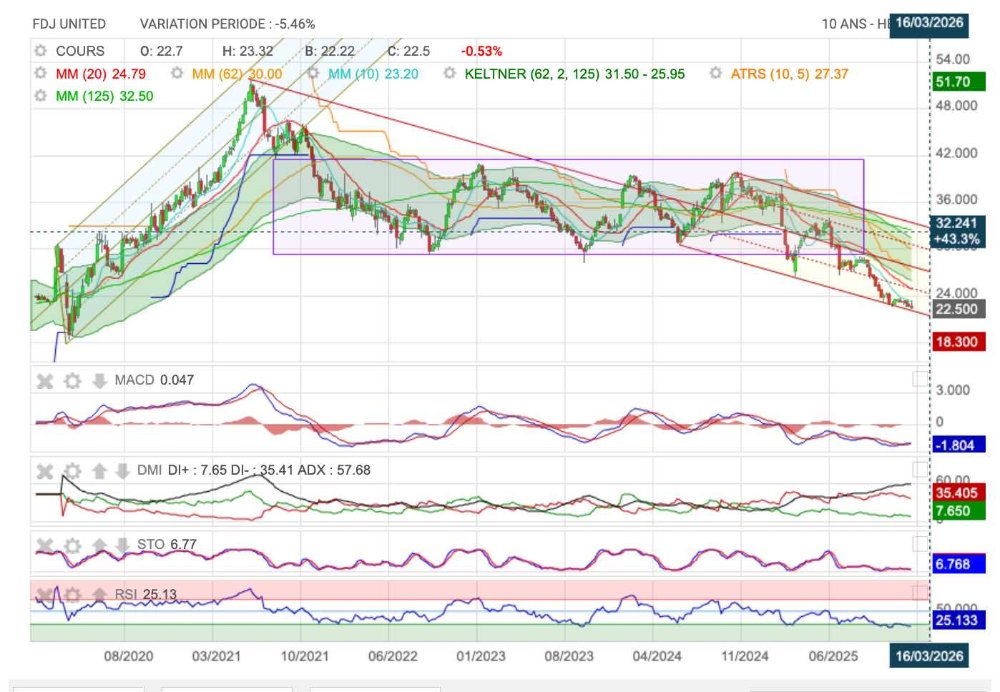The image size is (1000, 692).
Task: Open settings gear for ATRS indicator
Action: [716, 73]
